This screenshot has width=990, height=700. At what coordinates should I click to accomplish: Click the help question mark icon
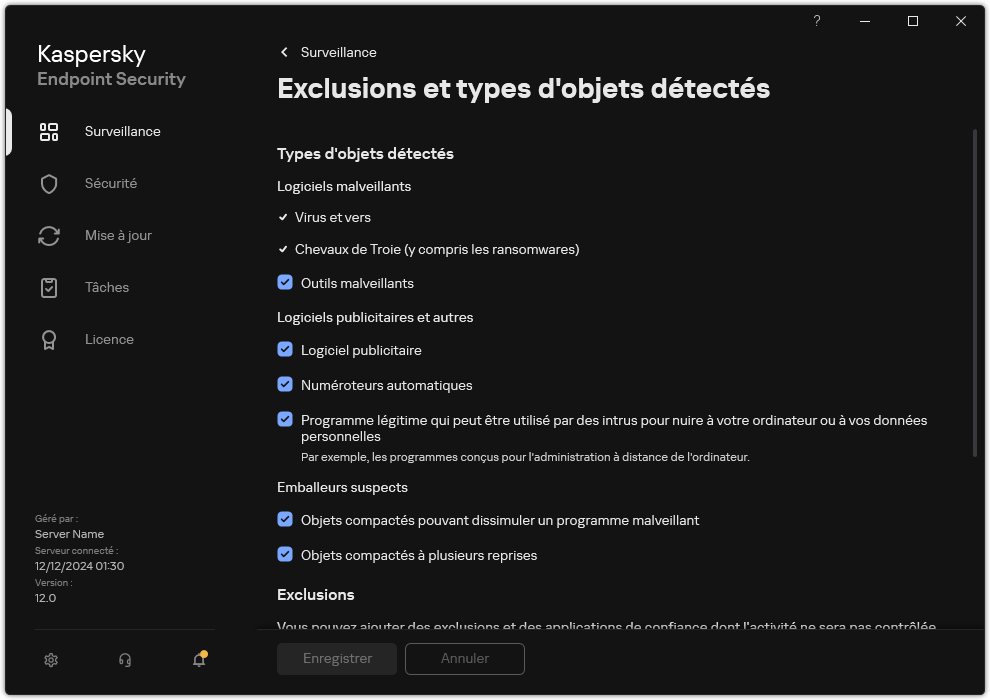pyautogui.click(x=816, y=21)
